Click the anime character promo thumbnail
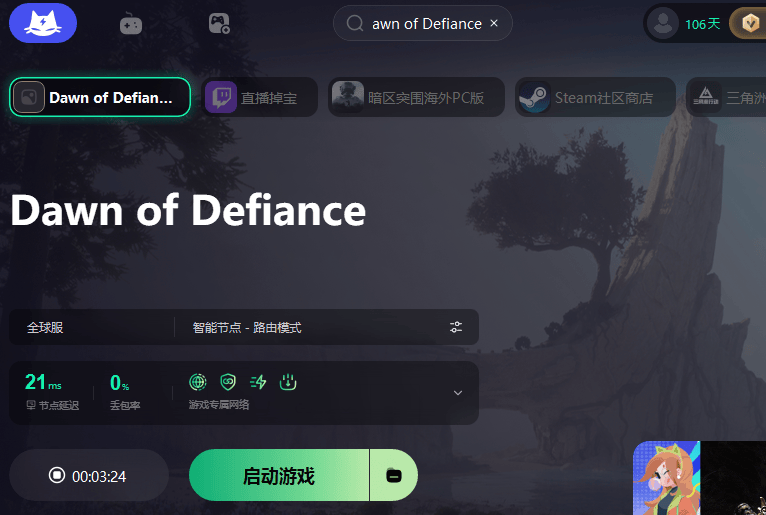This screenshot has height=515, width=766. pos(666,478)
